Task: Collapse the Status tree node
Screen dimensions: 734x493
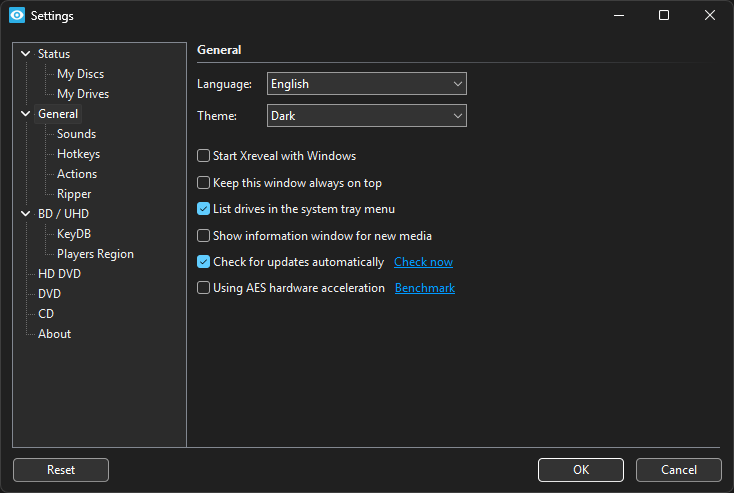Action: pos(26,54)
